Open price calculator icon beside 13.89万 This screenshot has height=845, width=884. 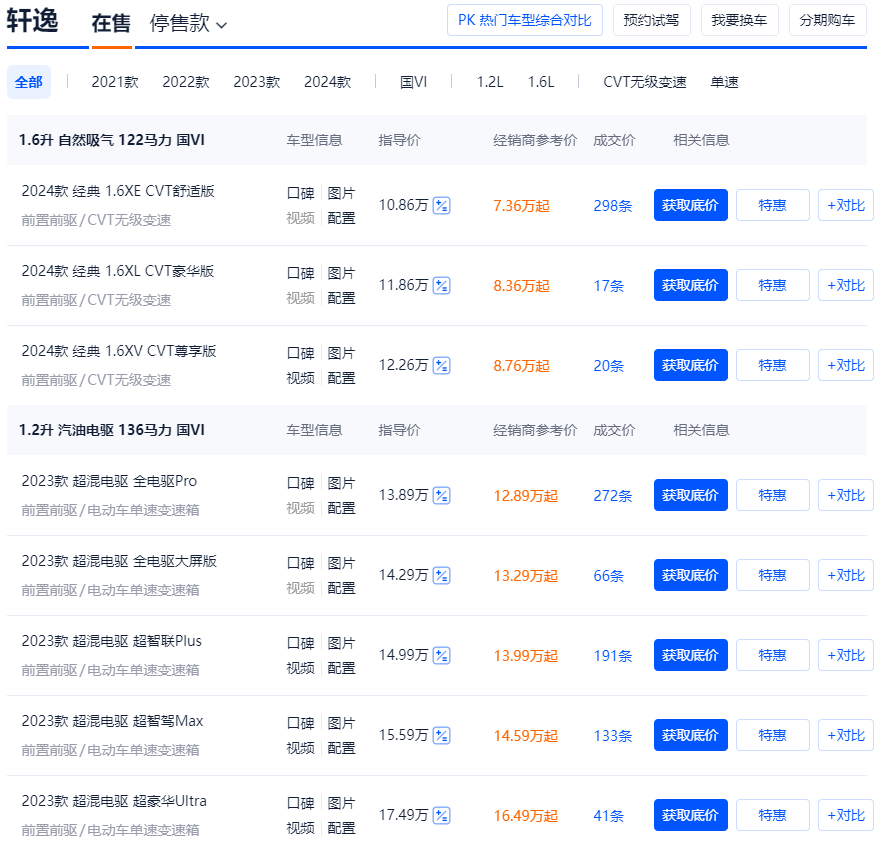[441, 496]
